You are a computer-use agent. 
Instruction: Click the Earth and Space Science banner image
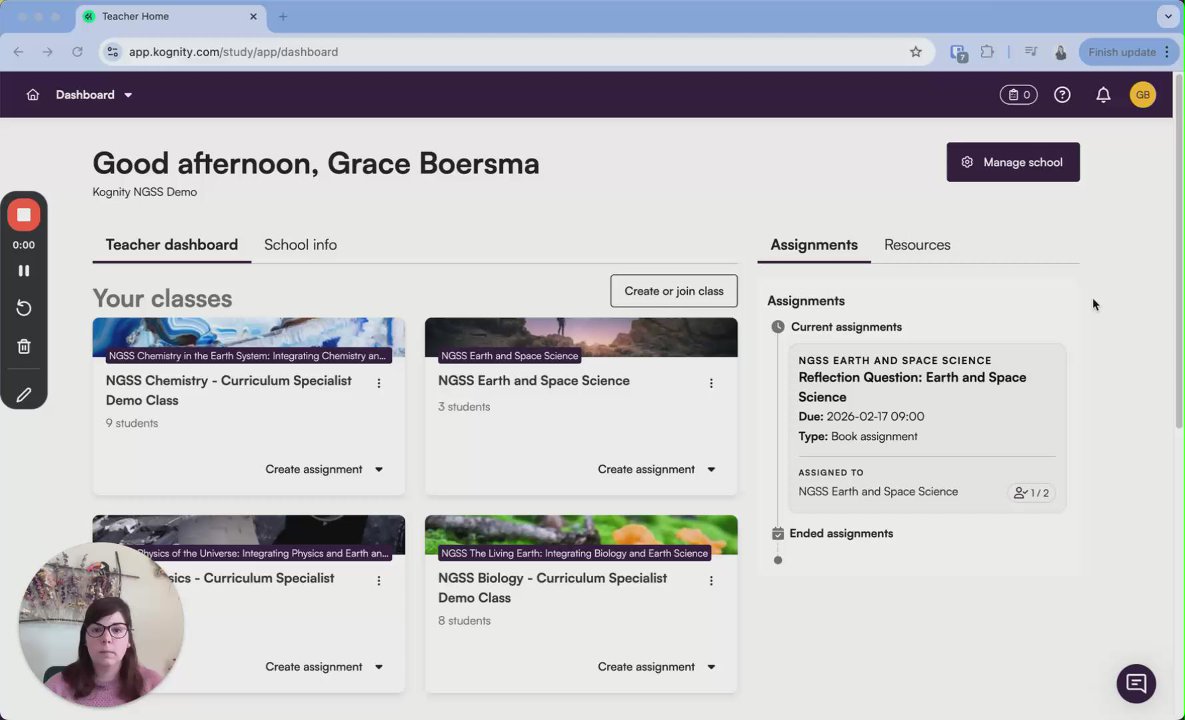tap(580, 337)
